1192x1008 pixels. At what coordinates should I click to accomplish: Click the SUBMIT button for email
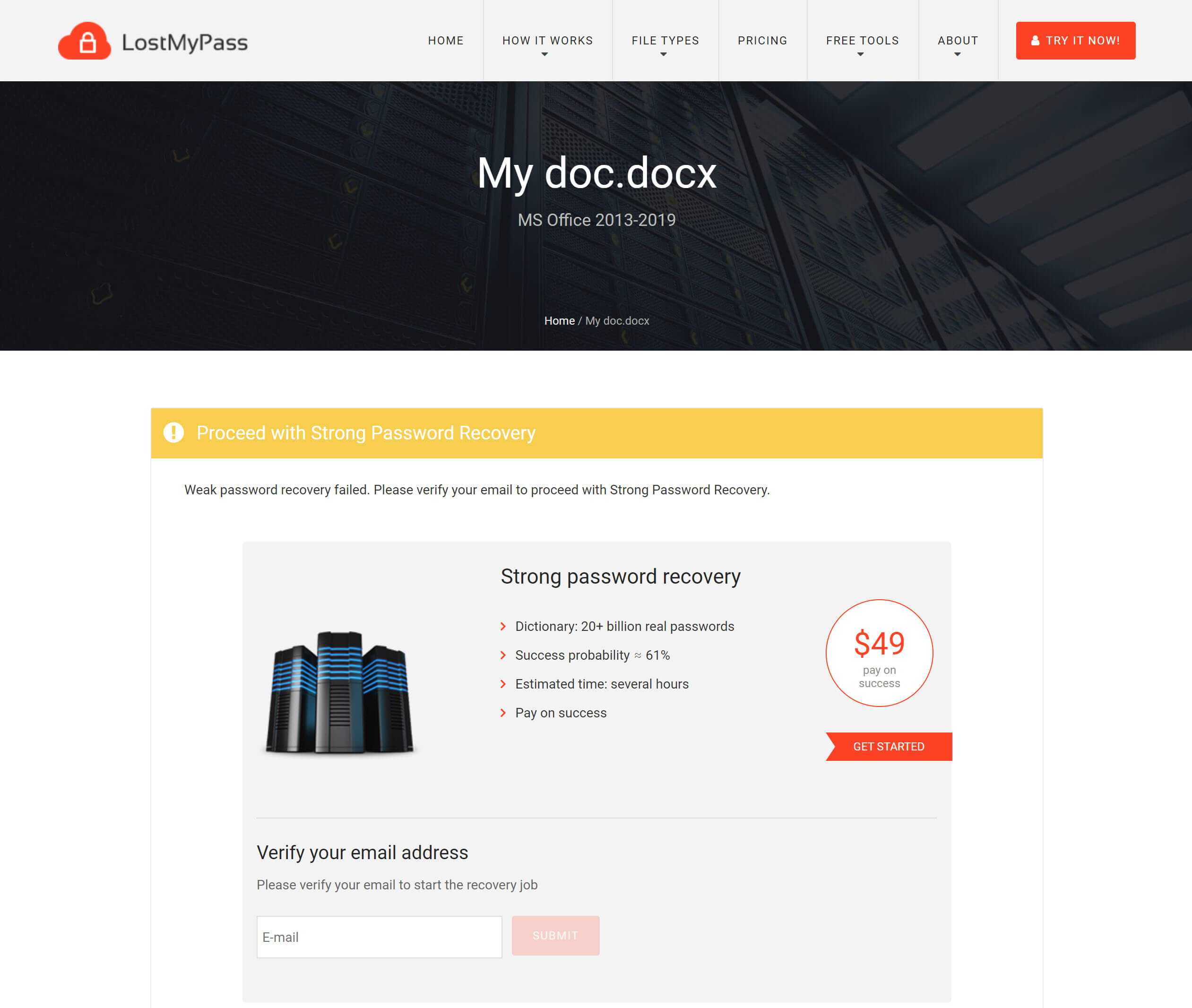click(x=554, y=936)
